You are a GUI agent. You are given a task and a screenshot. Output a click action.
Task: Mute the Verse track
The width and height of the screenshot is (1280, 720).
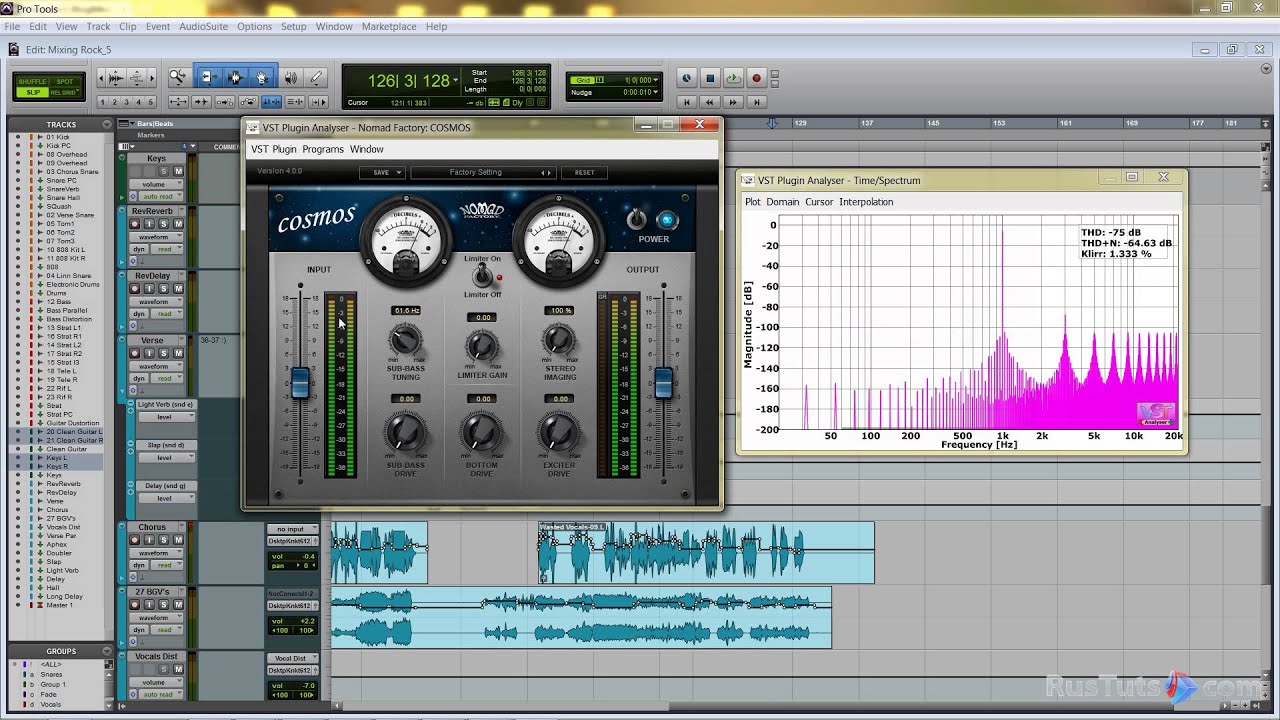178,353
